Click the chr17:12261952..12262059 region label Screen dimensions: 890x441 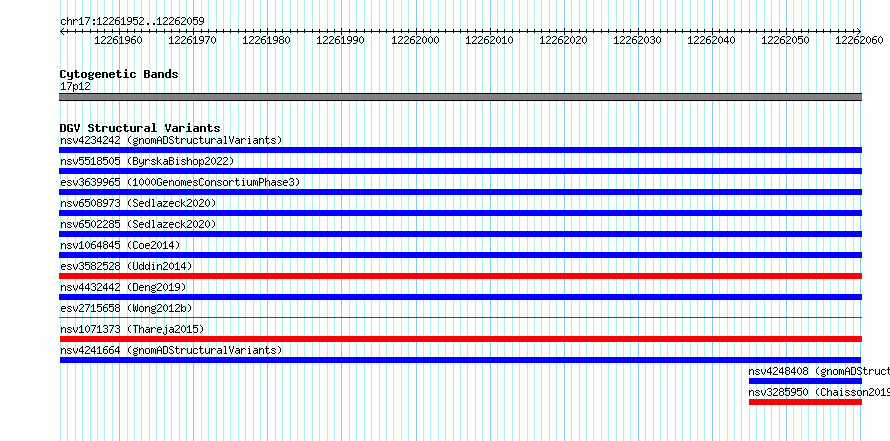click(132, 22)
